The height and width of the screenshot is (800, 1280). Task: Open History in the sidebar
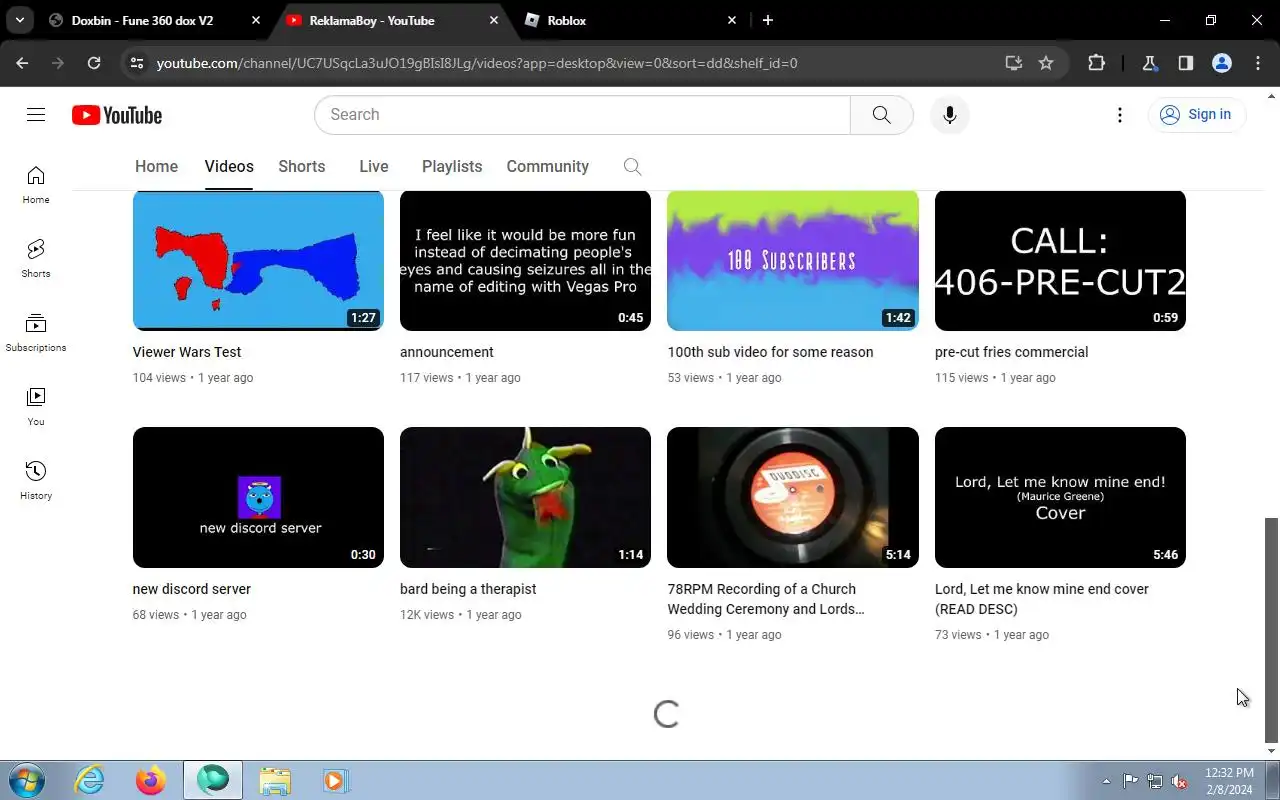tap(36, 481)
